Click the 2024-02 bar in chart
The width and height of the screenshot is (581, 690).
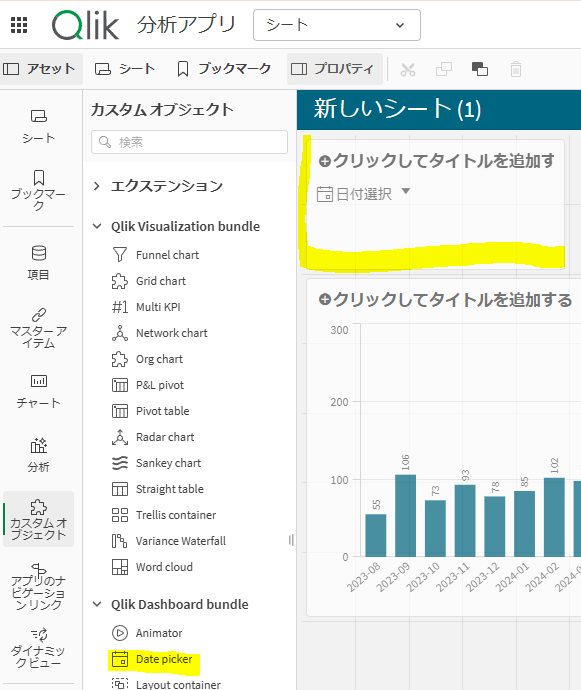(554, 517)
